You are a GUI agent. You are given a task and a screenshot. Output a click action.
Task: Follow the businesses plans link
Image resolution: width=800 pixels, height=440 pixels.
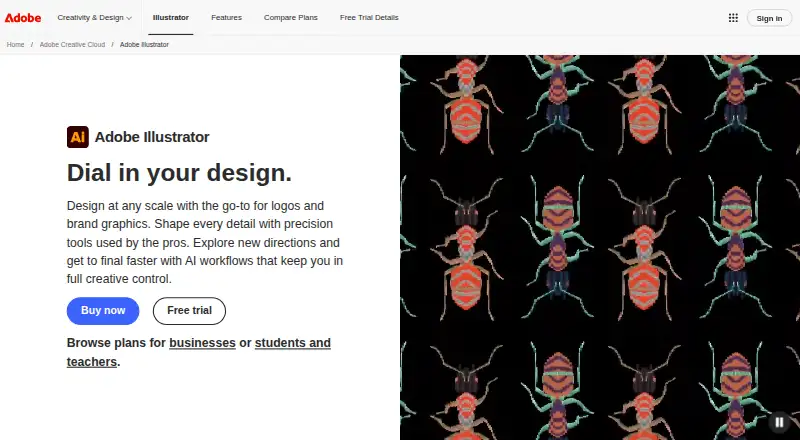[203, 343]
